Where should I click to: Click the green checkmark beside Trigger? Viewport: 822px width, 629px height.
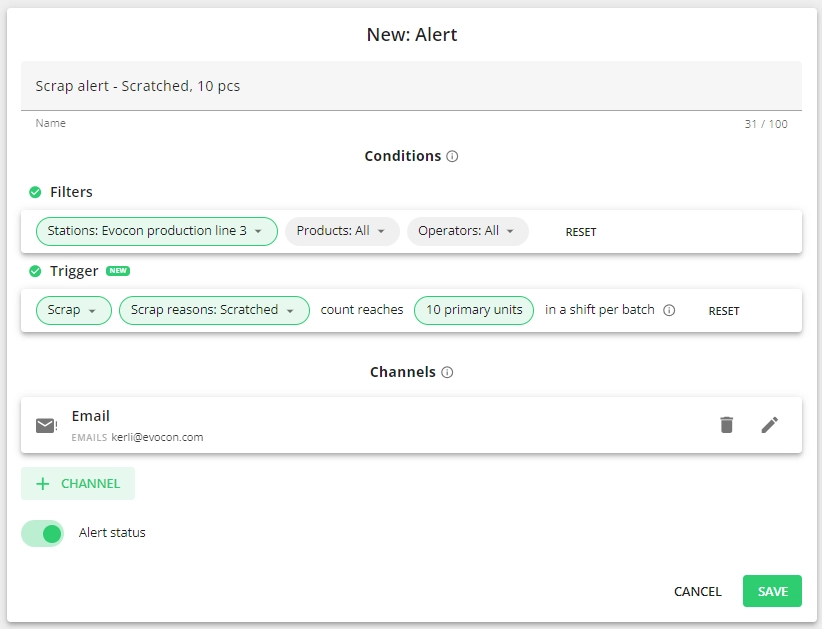[35, 272]
